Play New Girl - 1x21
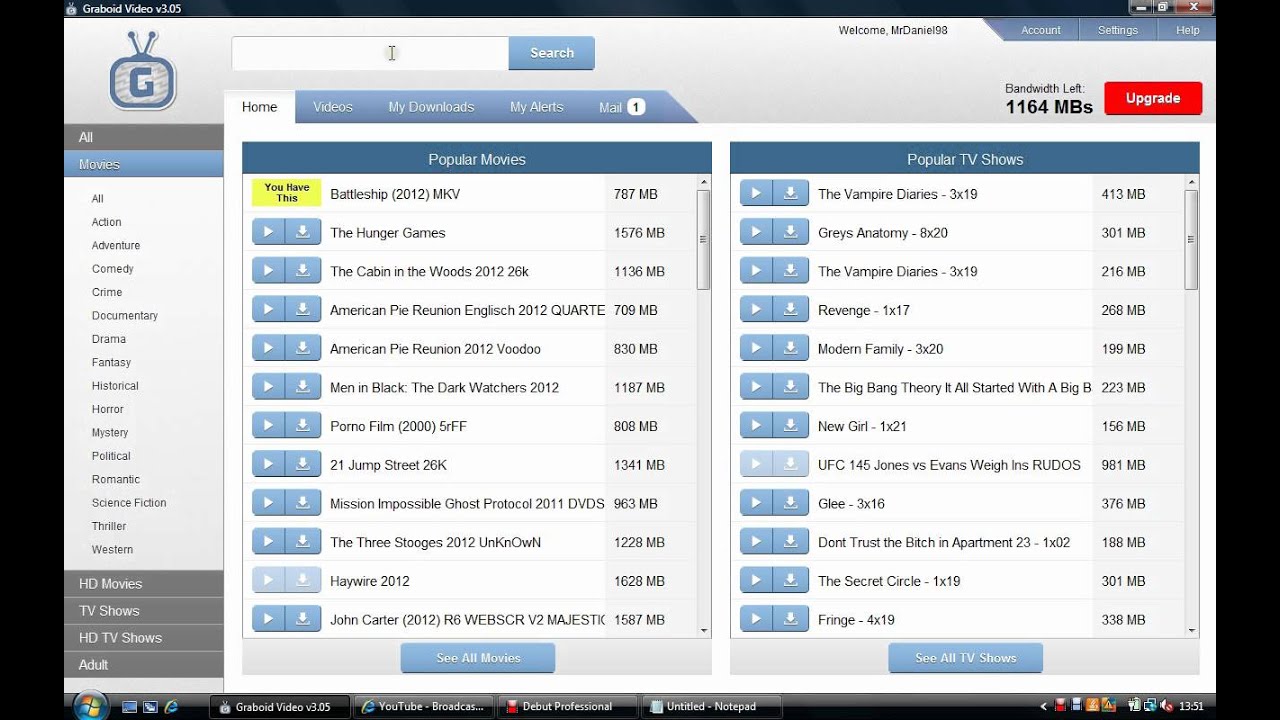This screenshot has width=1280, height=720. [x=756, y=426]
